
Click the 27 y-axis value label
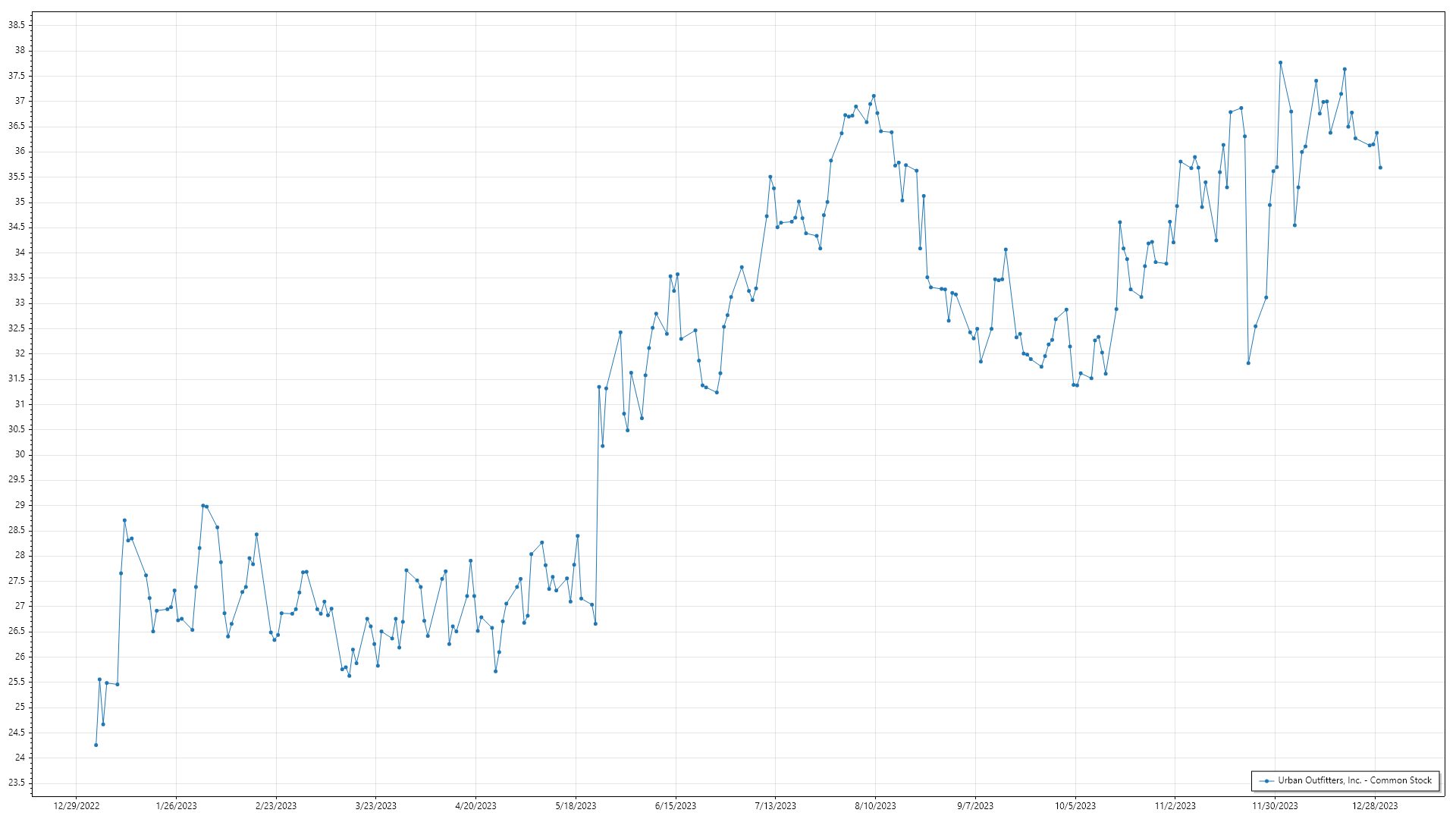(20, 606)
